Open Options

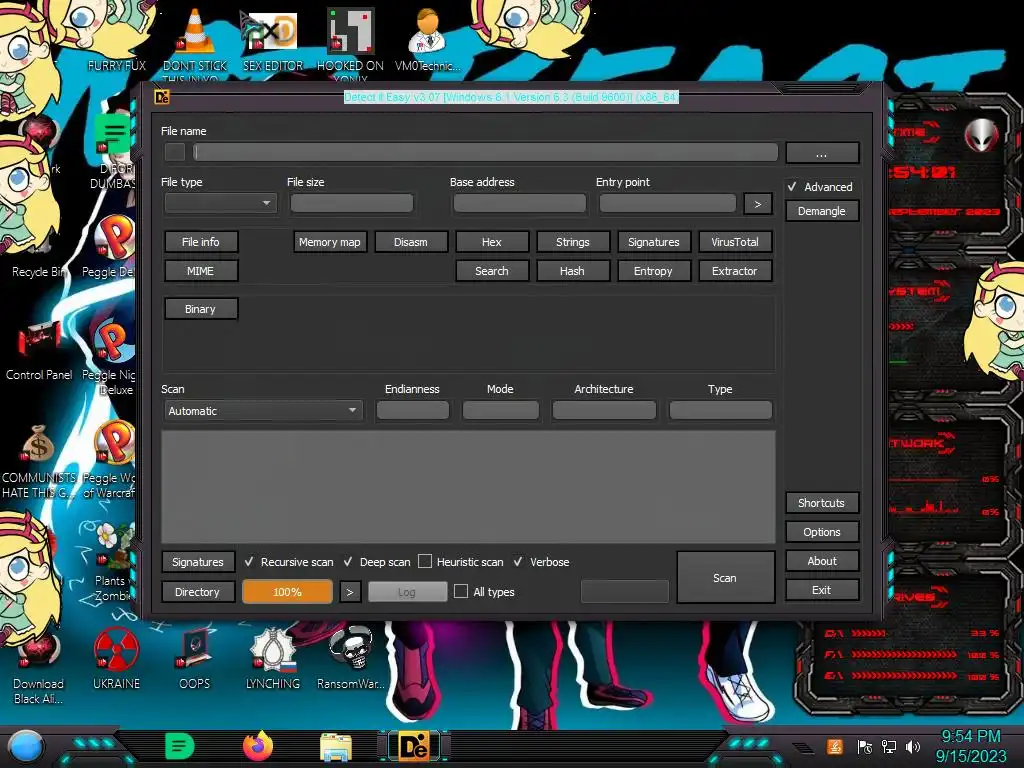pos(822,532)
